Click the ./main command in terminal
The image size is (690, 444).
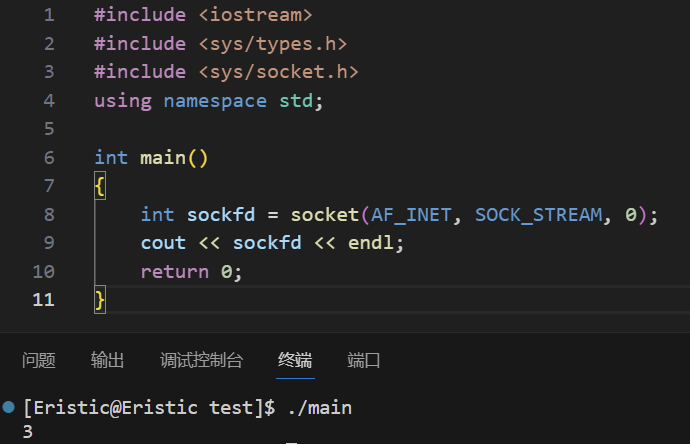[320, 407]
